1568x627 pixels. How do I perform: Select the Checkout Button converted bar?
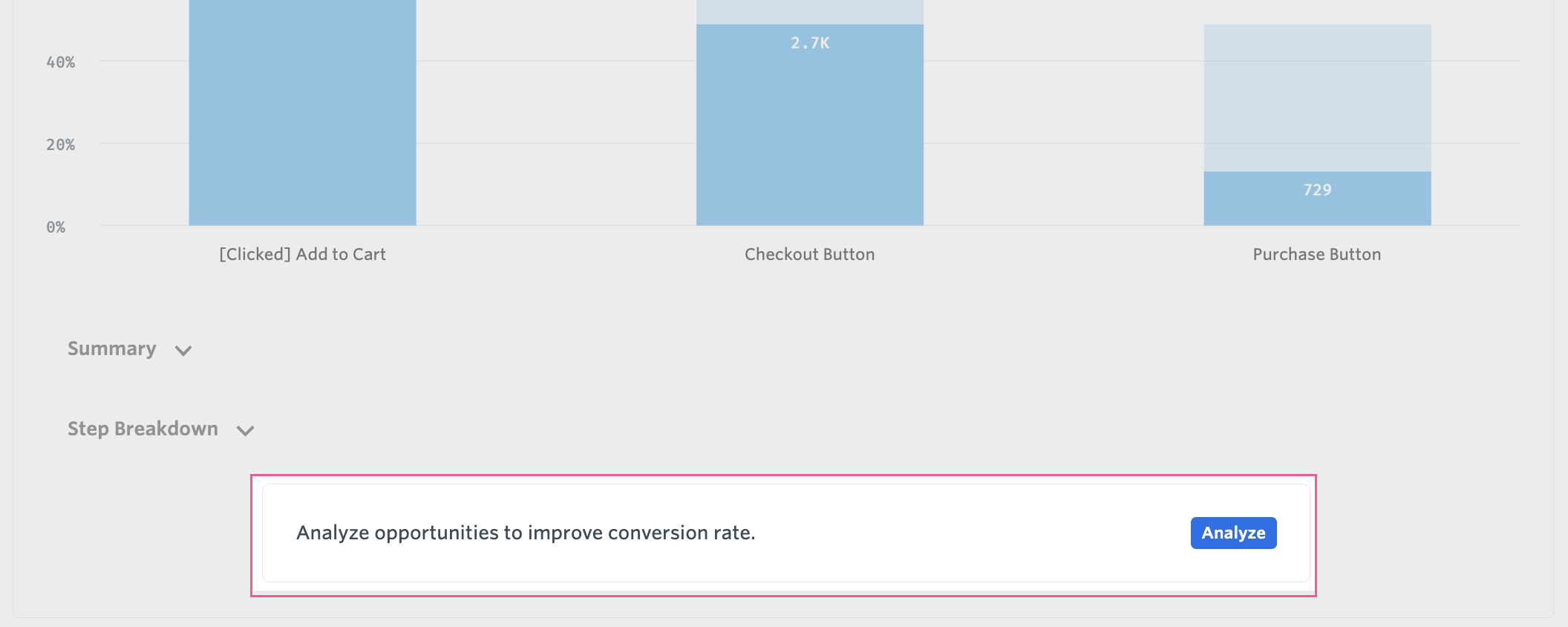pos(810,125)
